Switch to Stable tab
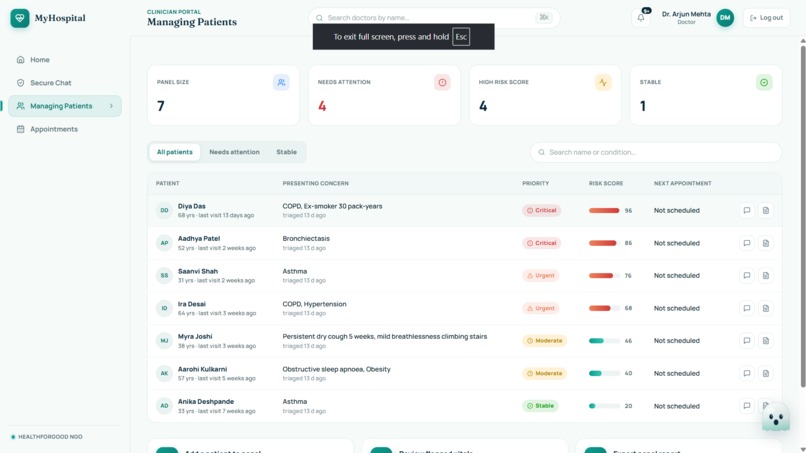The height and width of the screenshot is (453, 806). click(286, 152)
